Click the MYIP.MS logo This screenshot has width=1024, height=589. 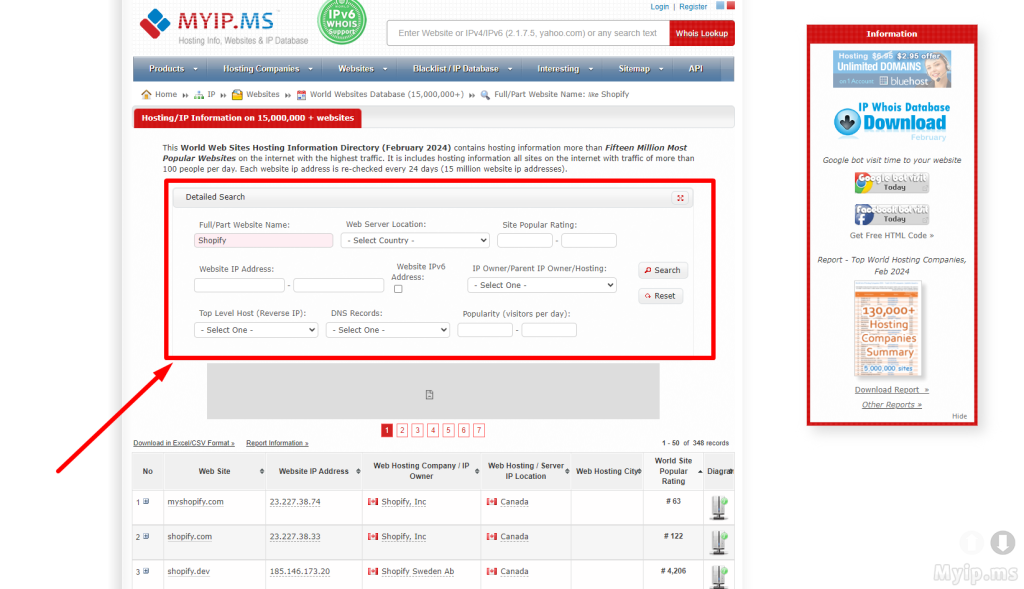[224, 26]
